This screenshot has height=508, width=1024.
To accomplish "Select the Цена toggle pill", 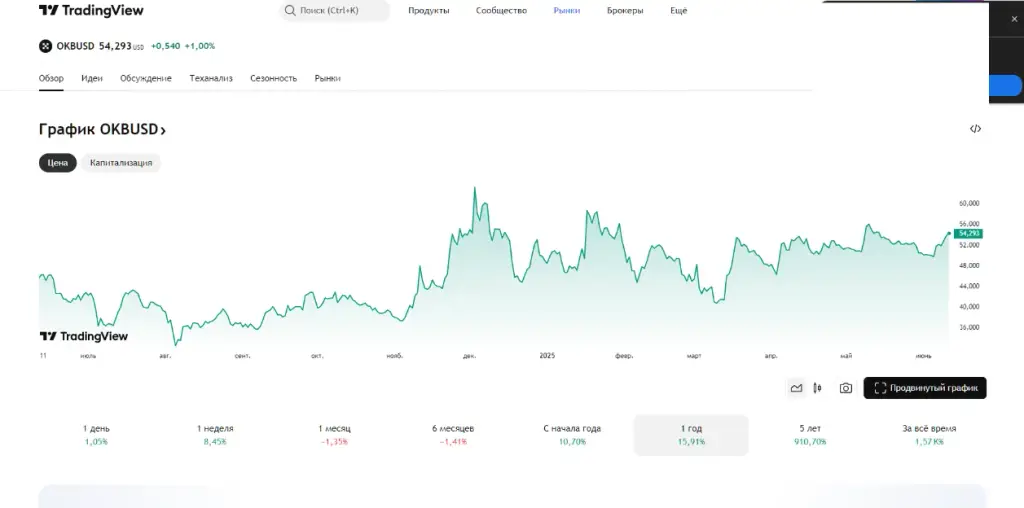I will 57,163.
